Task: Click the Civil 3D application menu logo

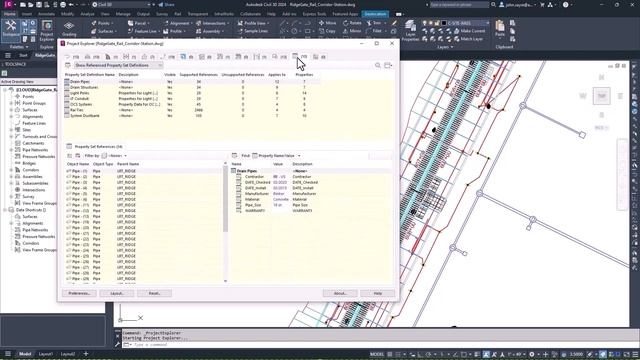Action: (x=7, y=4)
